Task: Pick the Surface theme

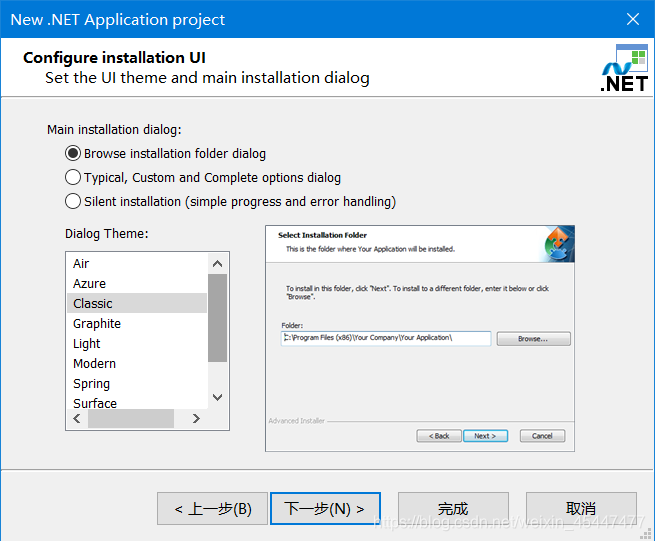Action: (x=137, y=402)
